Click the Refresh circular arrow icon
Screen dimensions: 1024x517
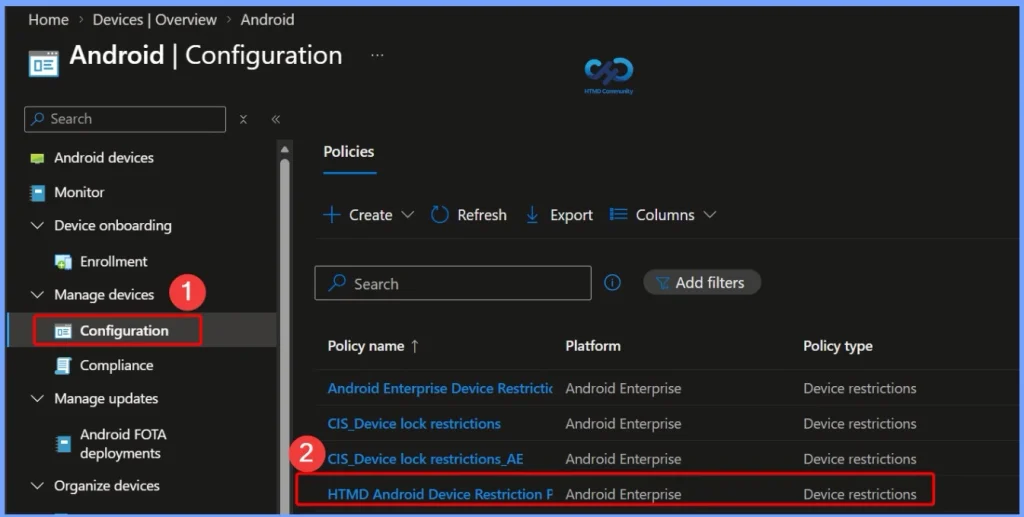[440, 215]
